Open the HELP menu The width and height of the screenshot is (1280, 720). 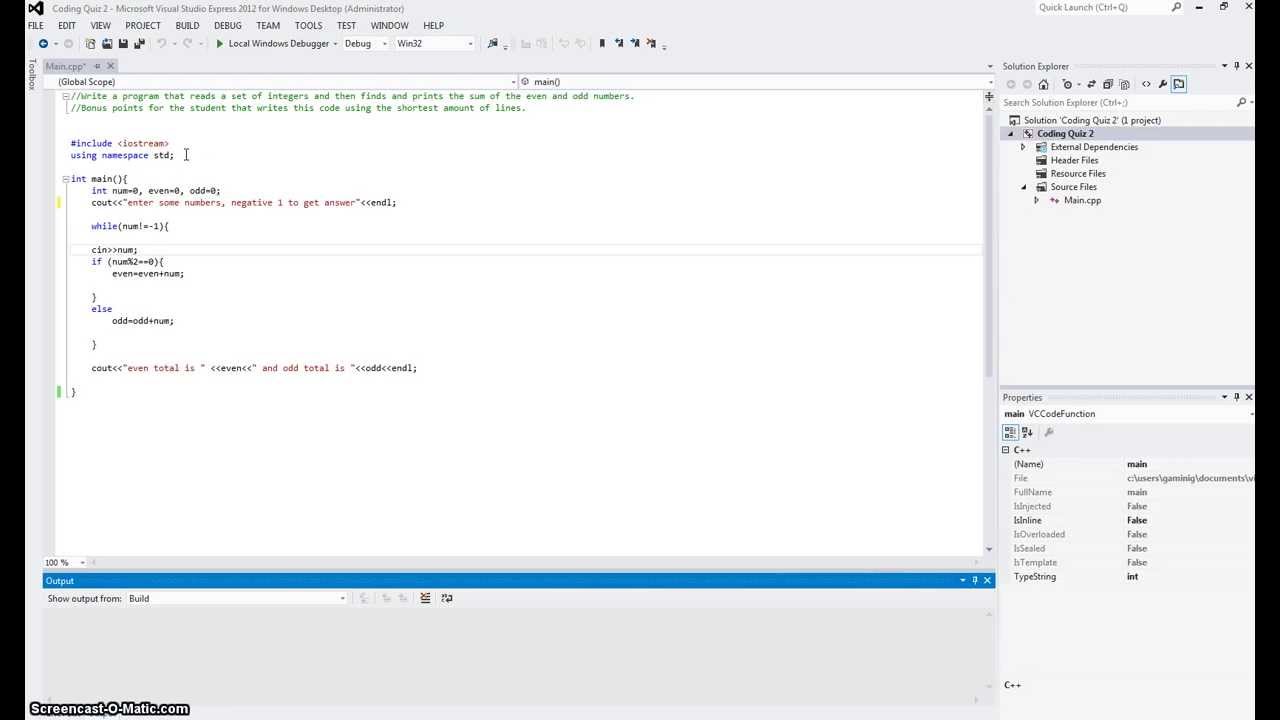(433, 25)
